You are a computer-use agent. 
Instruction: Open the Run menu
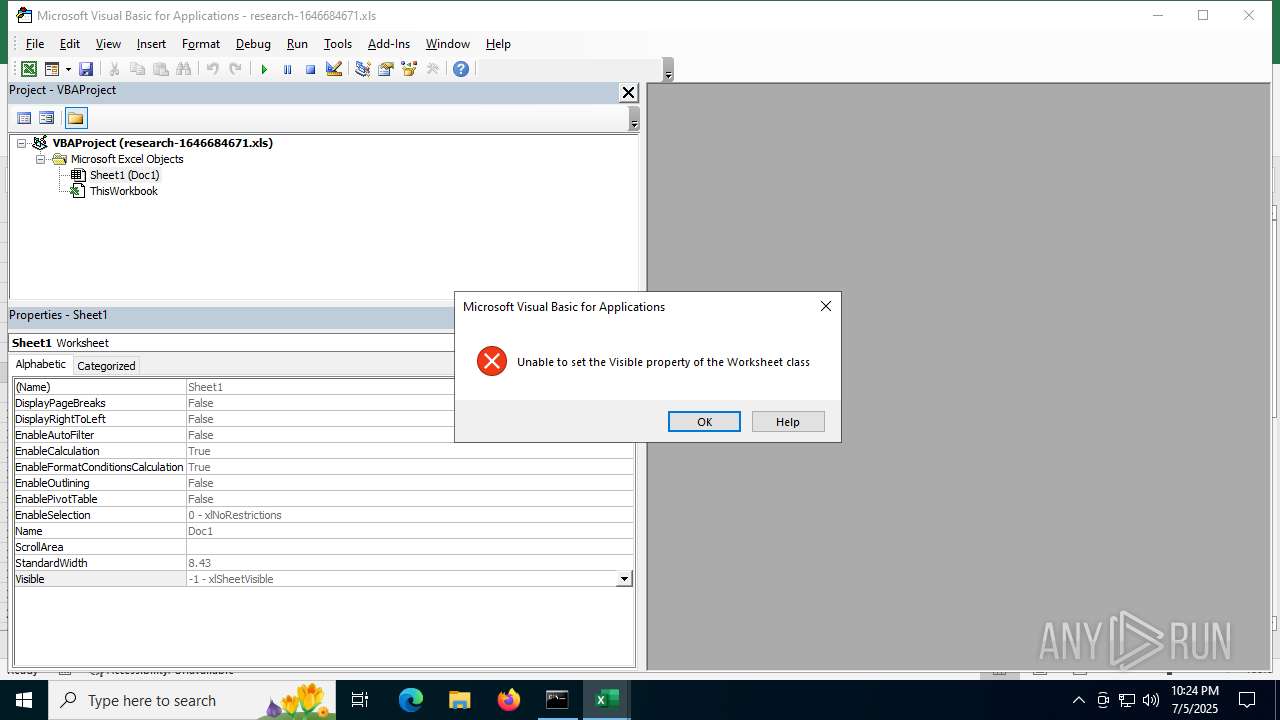(x=297, y=44)
